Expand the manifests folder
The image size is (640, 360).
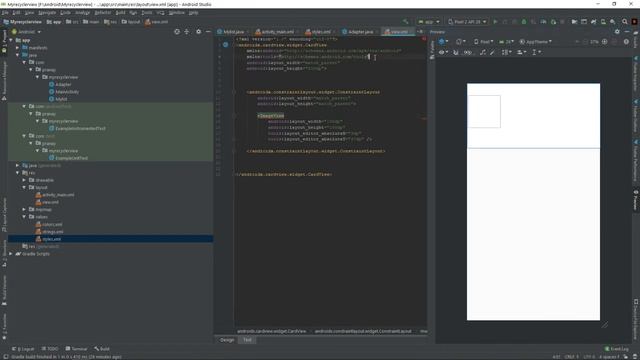18,48
